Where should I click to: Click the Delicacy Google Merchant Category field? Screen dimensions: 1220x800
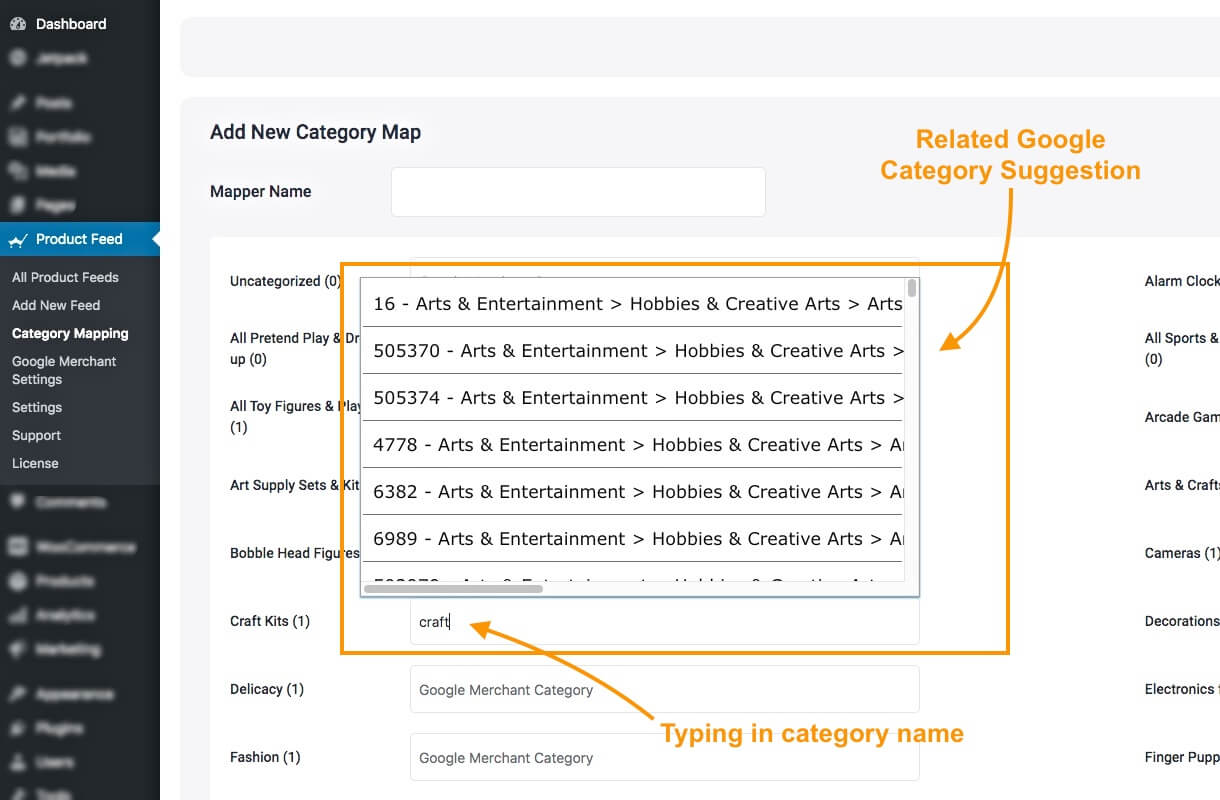click(664, 689)
